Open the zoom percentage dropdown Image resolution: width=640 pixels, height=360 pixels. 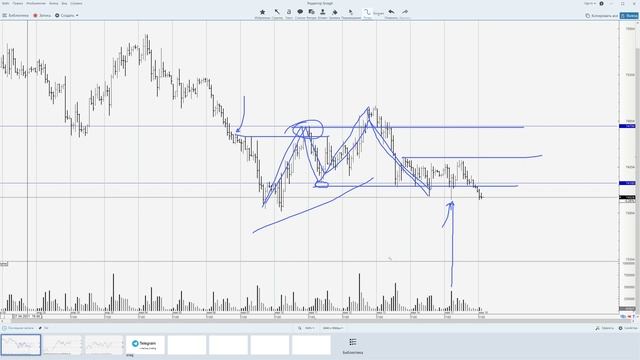(x=310, y=328)
